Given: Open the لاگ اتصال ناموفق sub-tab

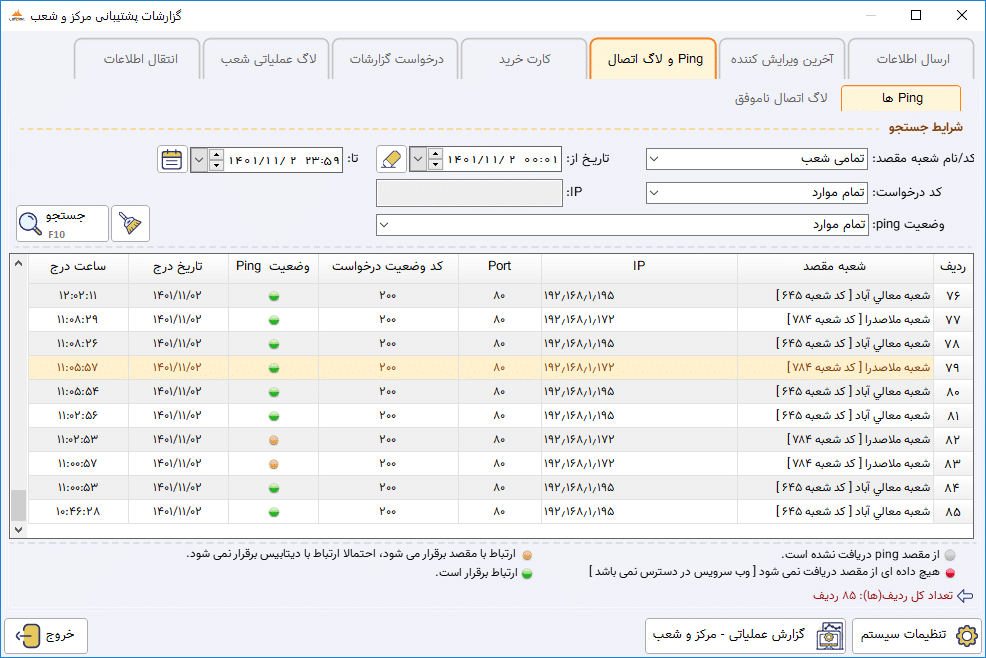Looking at the screenshot, I should pyautogui.click(x=780, y=98).
